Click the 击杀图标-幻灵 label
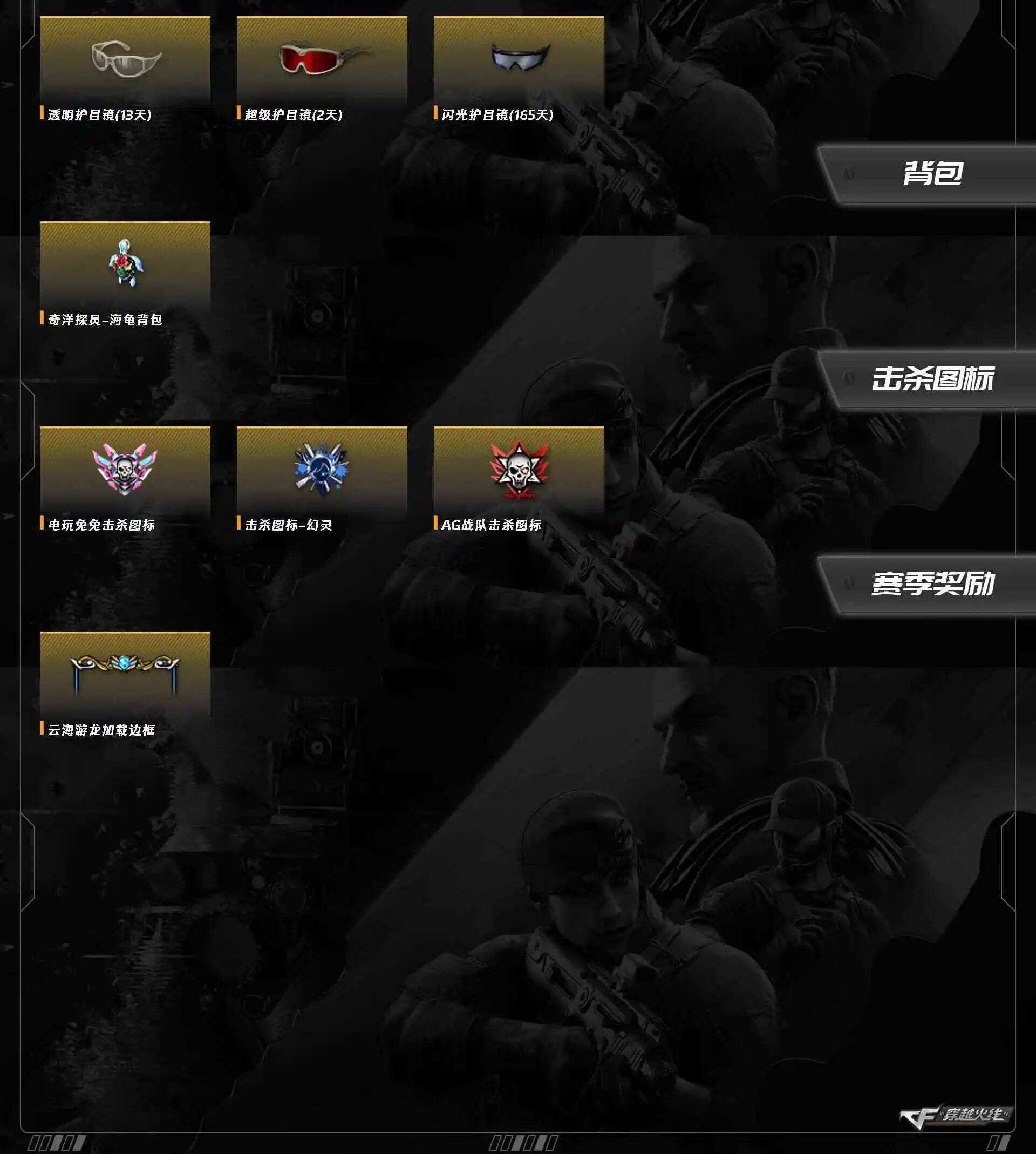 pos(289,525)
